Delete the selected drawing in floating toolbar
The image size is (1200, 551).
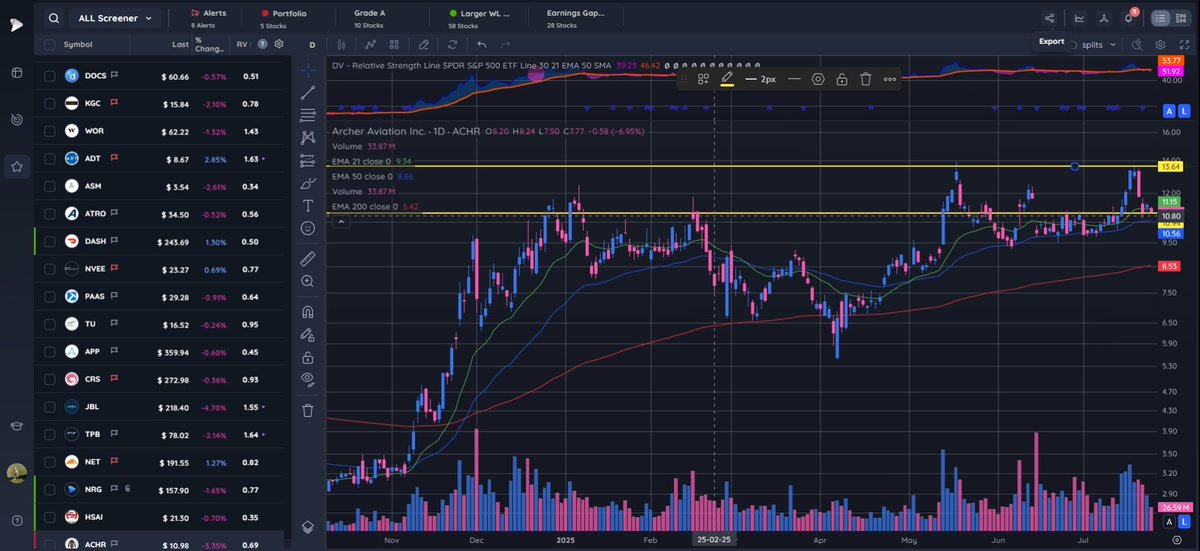[x=866, y=78]
